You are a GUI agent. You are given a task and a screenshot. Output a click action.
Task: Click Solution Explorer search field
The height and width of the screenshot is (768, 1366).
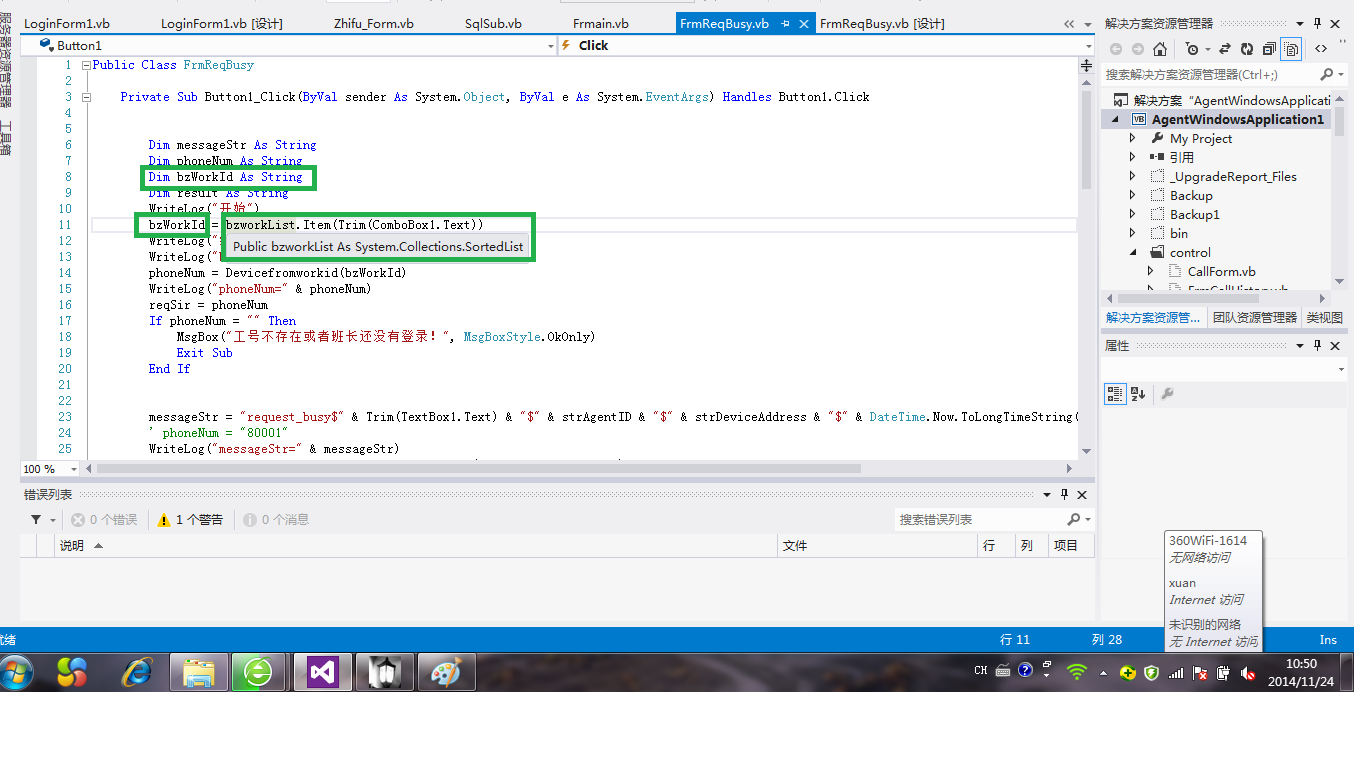[1210, 74]
